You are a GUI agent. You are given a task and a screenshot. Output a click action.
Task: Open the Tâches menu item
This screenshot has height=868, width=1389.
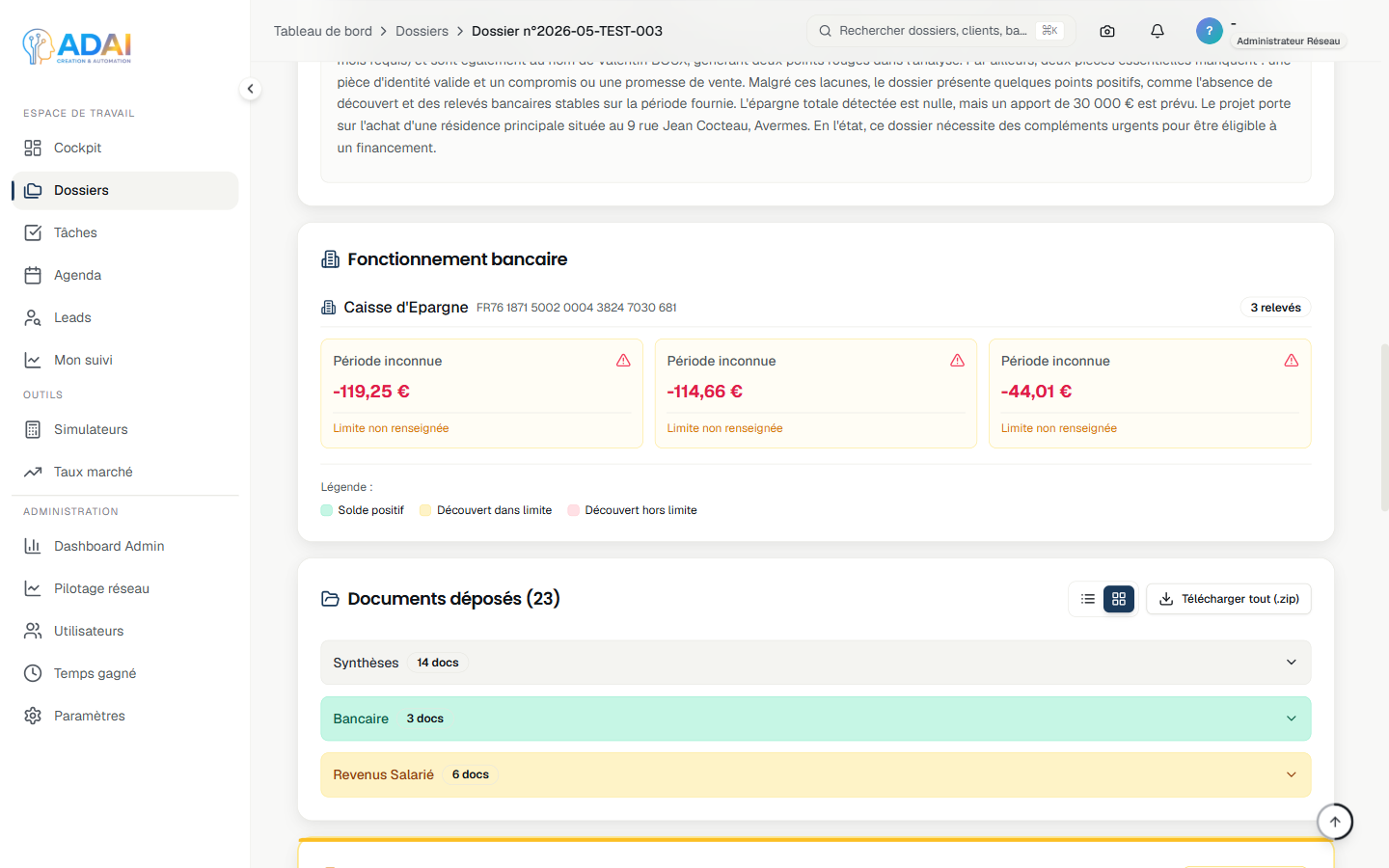click(125, 232)
